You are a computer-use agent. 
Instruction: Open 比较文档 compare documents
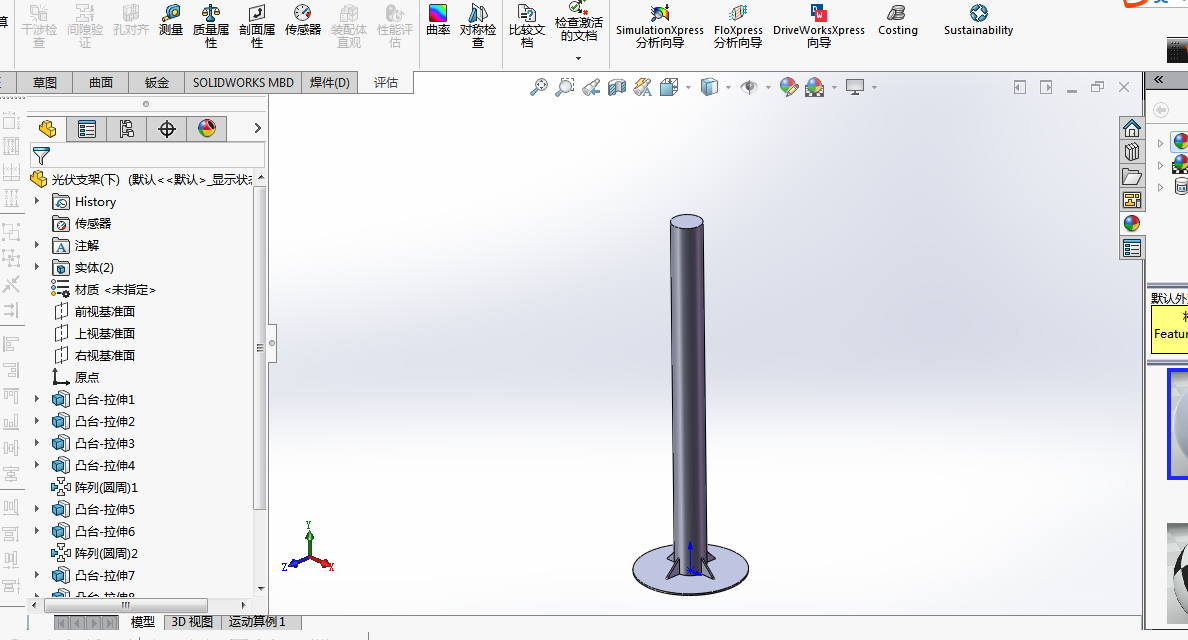pos(527,26)
